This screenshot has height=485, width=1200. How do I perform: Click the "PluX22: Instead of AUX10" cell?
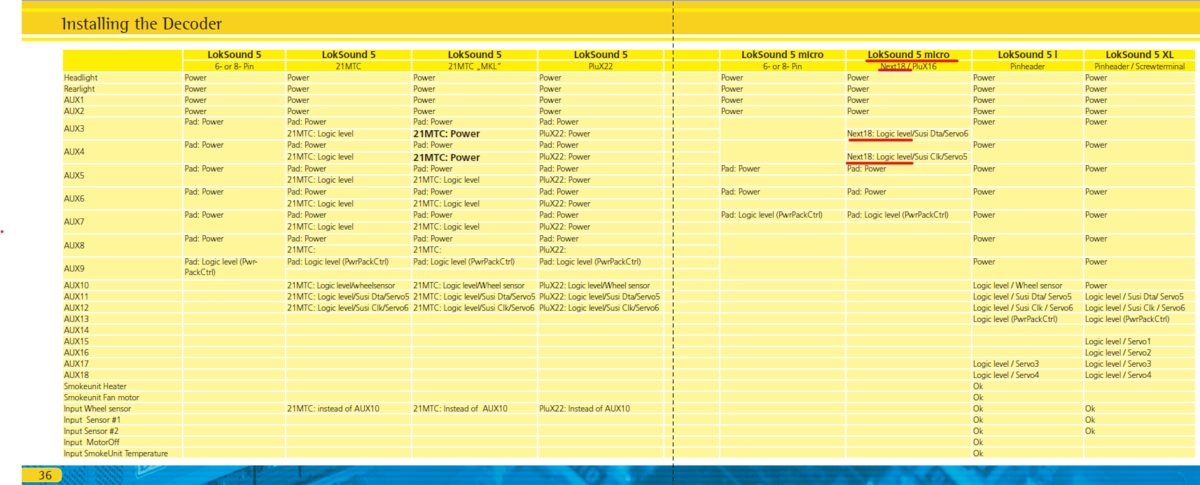(x=585, y=408)
